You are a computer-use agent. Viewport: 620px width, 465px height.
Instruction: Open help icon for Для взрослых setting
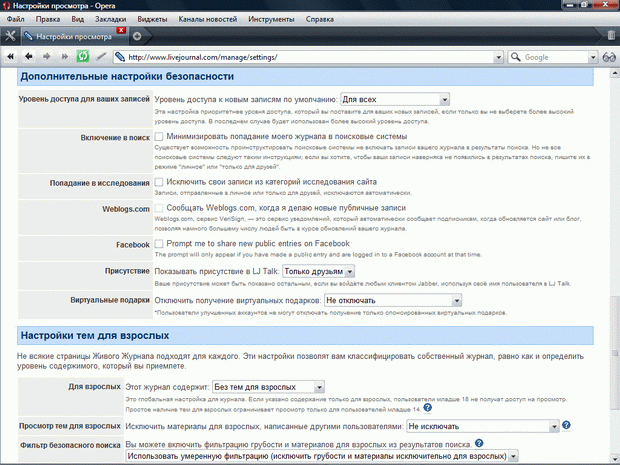(x=427, y=408)
